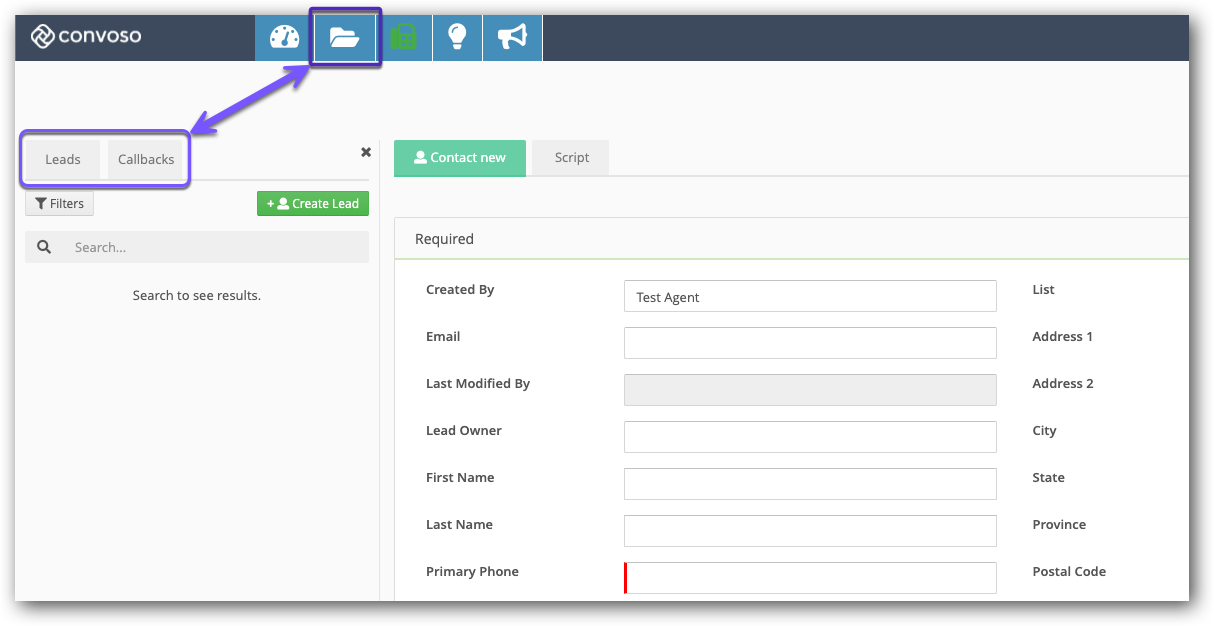Focus the Primary Phone field
Viewport: 1214px width, 626px height.
pyautogui.click(x=810, y=578)
